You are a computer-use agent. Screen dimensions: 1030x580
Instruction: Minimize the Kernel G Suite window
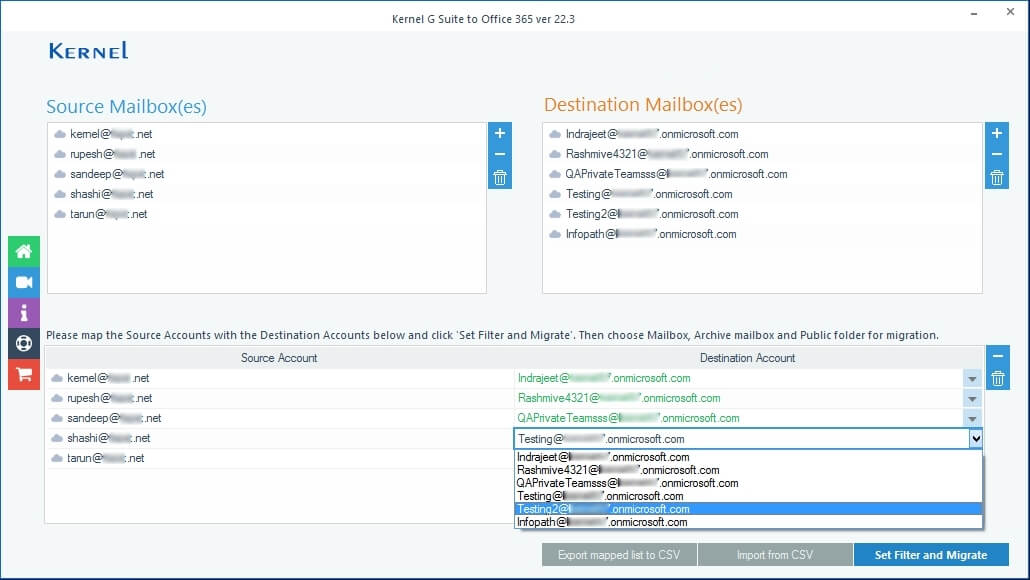coord(974,13)
